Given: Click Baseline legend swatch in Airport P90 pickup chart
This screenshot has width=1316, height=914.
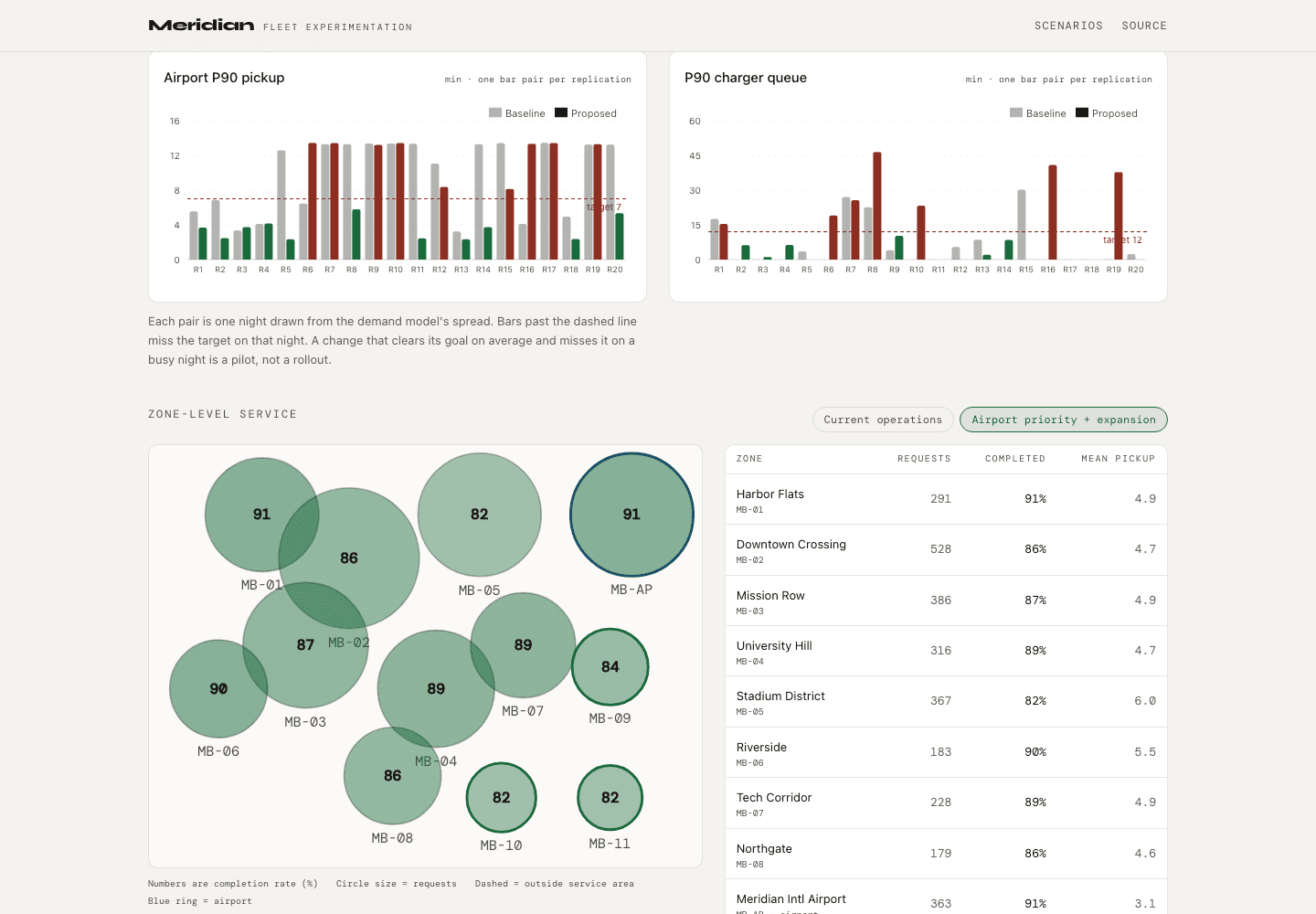Looking at the screenshot, I should coord(495,113).
